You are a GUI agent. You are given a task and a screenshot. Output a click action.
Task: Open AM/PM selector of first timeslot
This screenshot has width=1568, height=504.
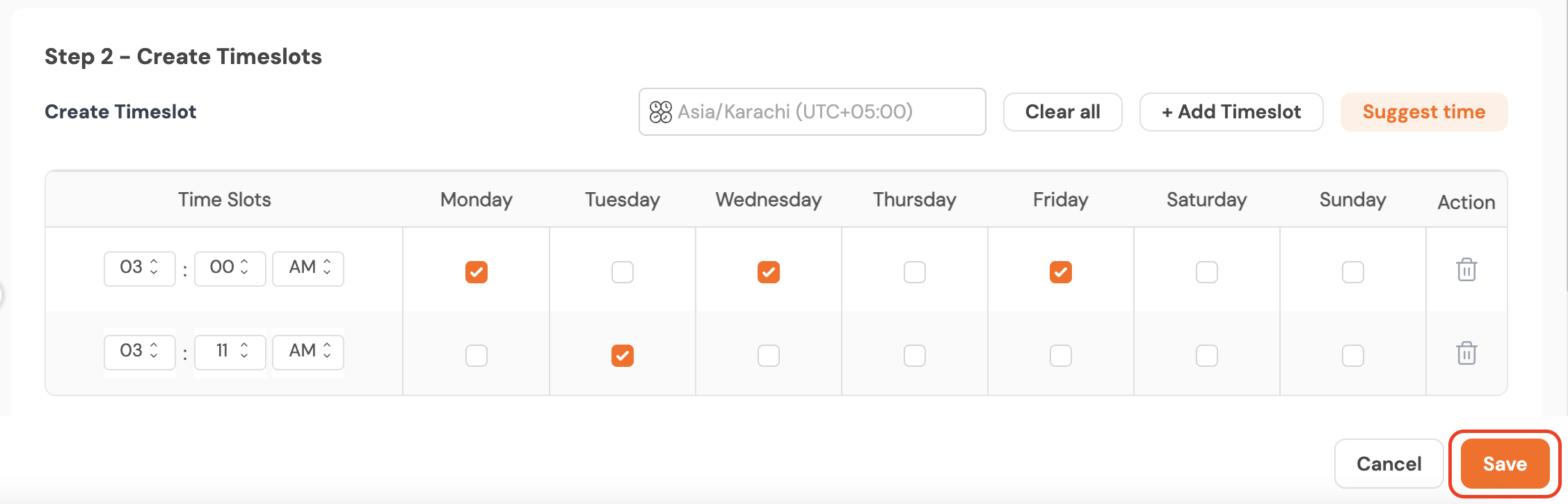[308, 268]
